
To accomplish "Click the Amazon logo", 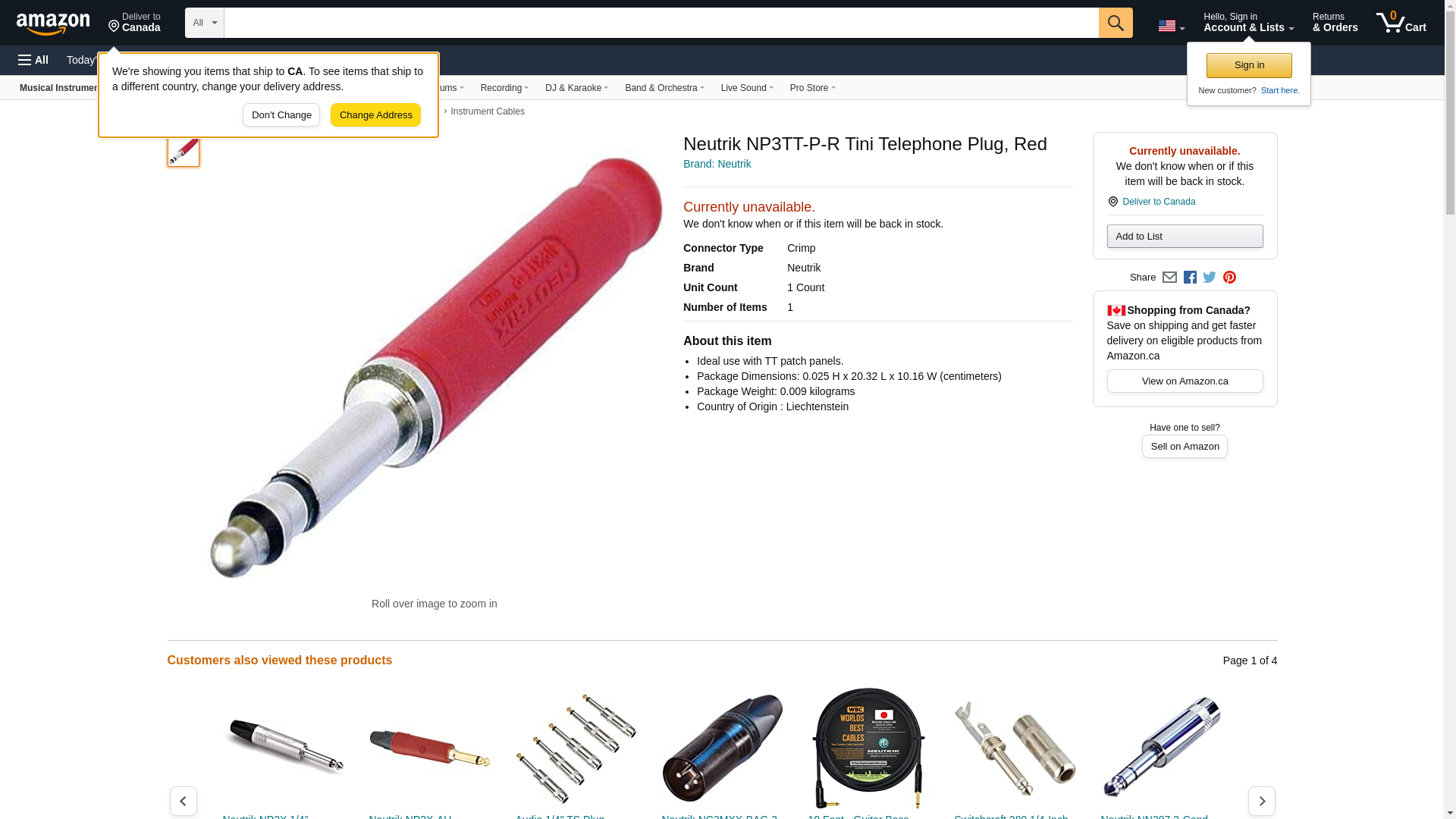I will [53, 24].
